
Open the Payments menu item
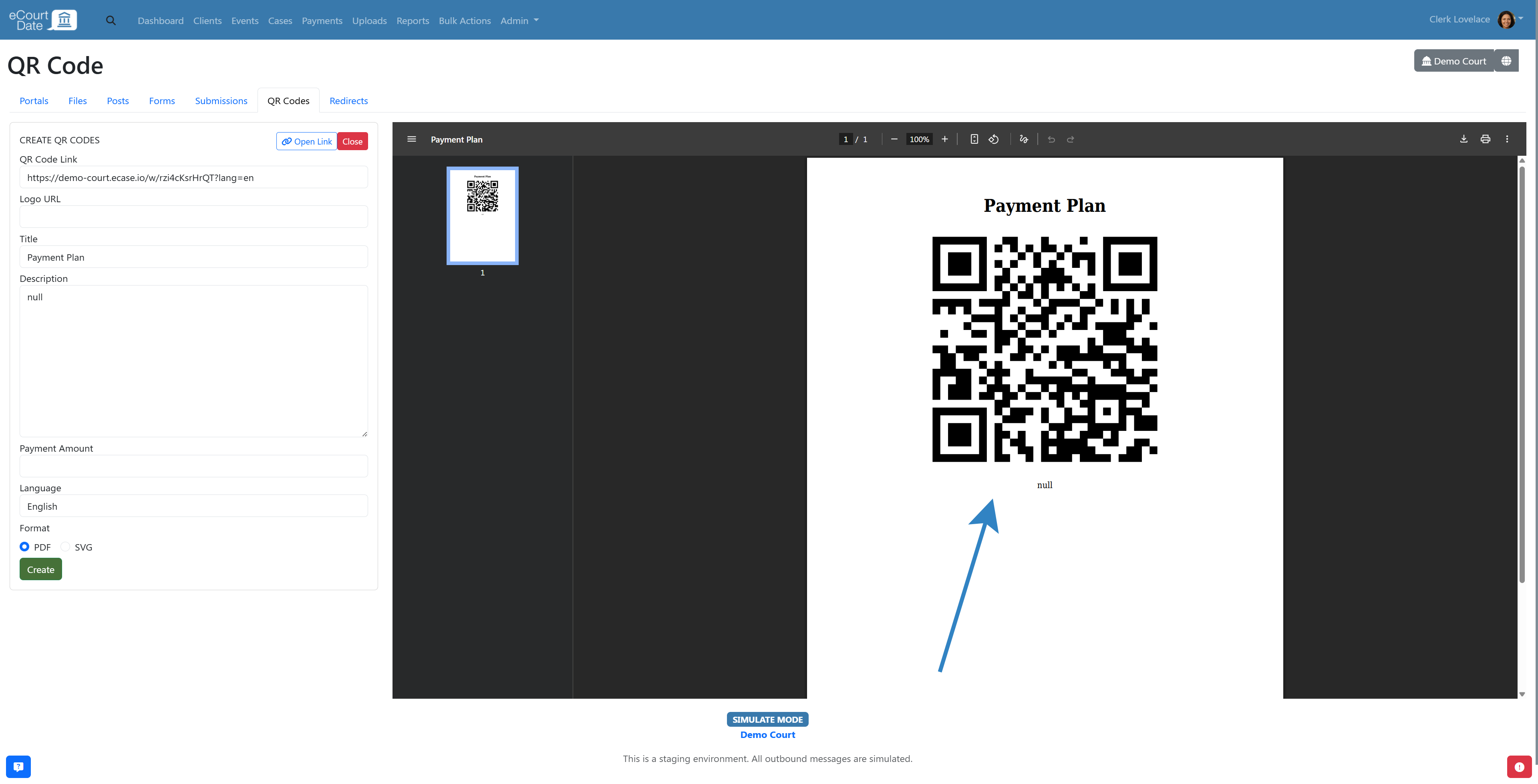322,20
